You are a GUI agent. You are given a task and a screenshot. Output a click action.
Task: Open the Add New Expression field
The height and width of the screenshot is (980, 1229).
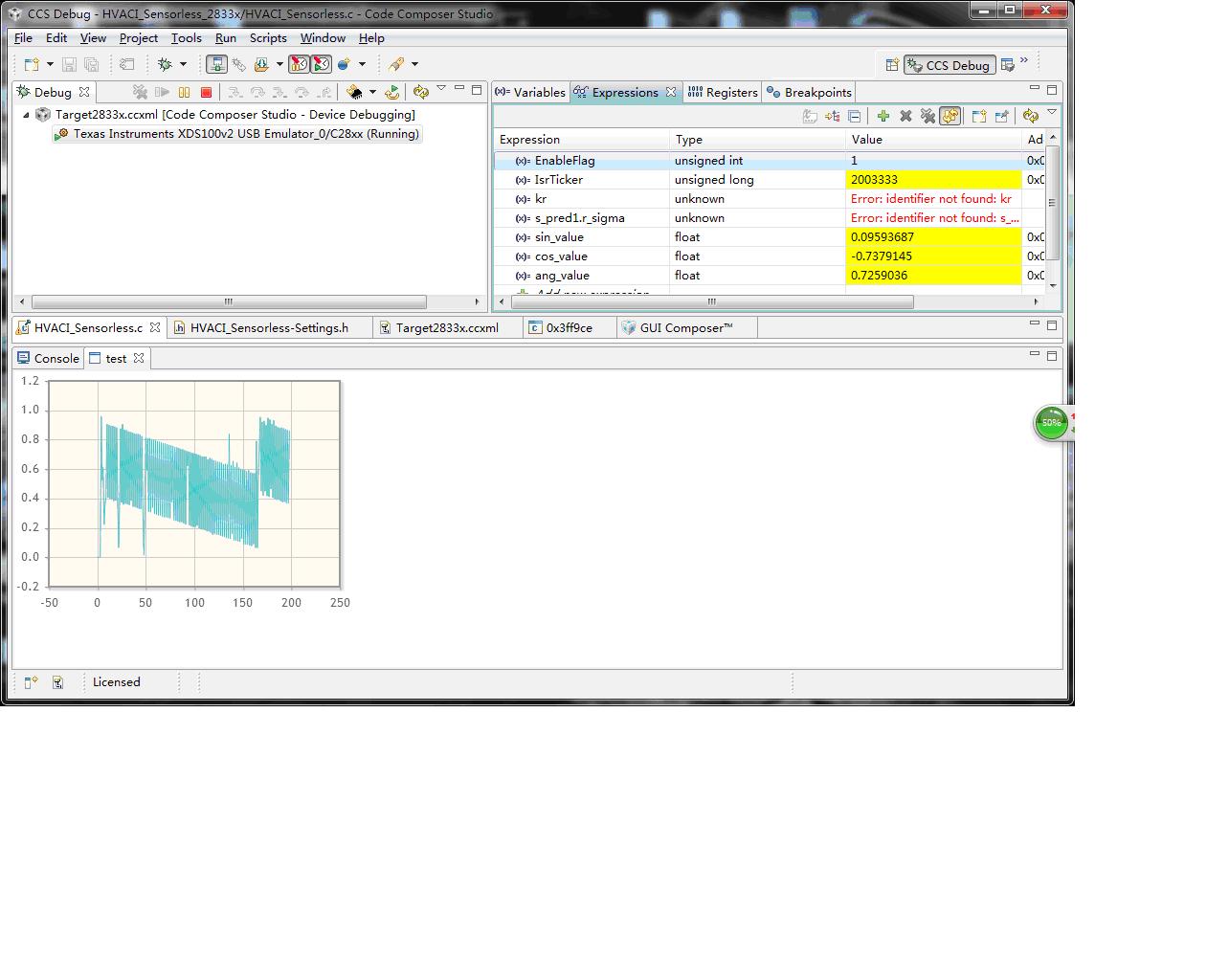point(593,290)
